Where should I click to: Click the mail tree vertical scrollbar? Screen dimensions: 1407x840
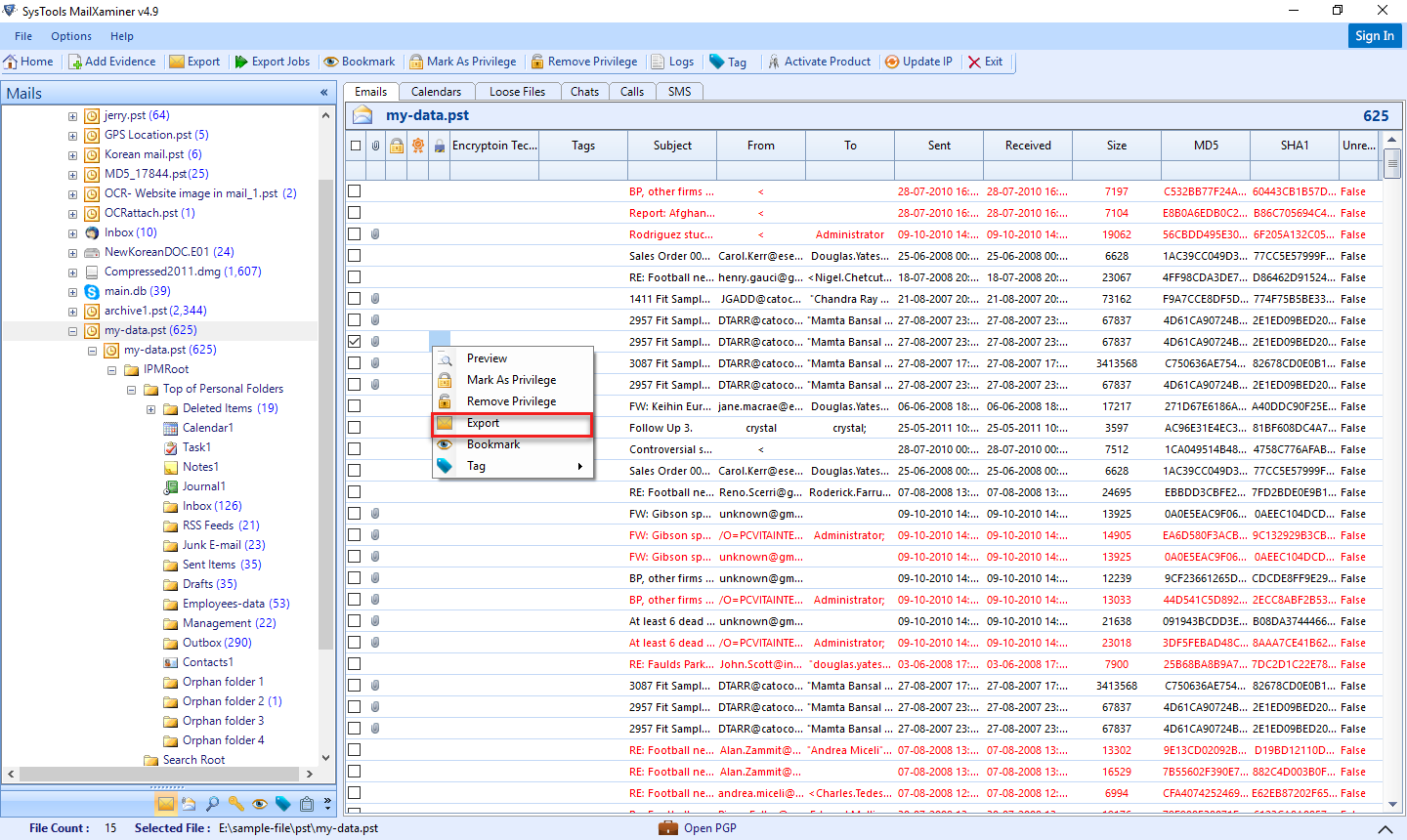coord(326,415)
